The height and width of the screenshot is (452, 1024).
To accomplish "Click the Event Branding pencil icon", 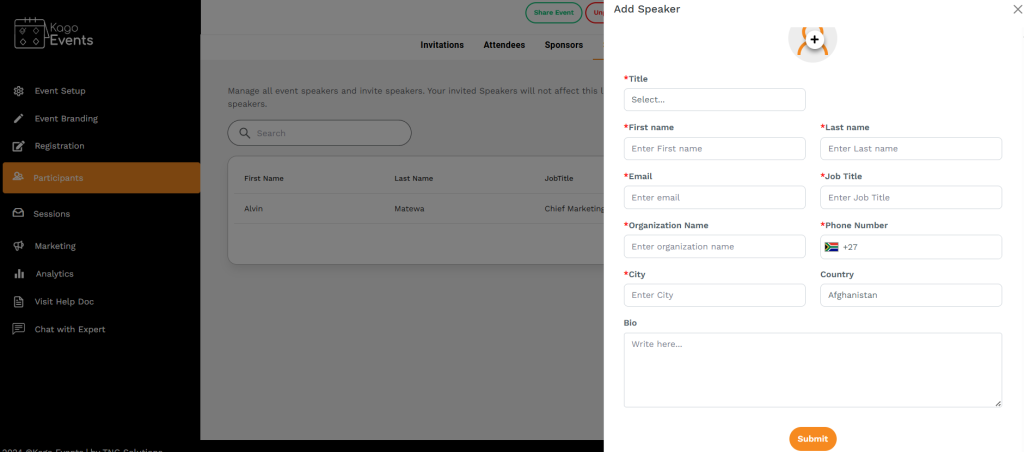I will click(19, 118).
